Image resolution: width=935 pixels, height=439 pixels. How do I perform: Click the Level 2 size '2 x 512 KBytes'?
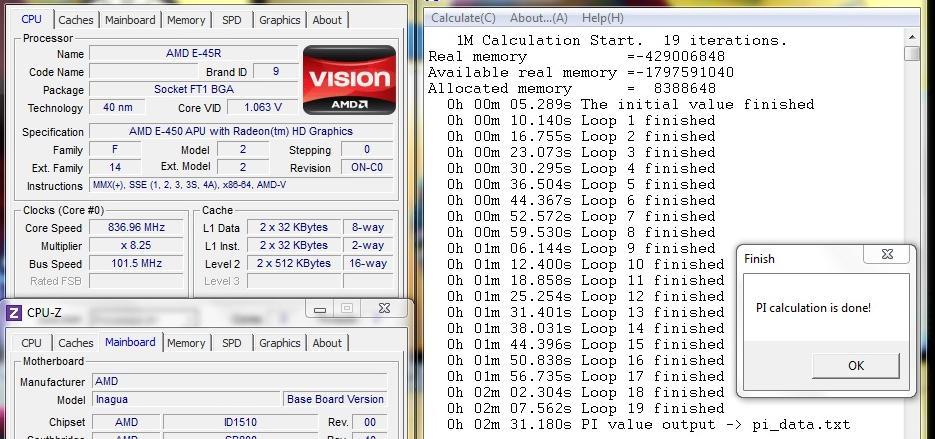293,263
